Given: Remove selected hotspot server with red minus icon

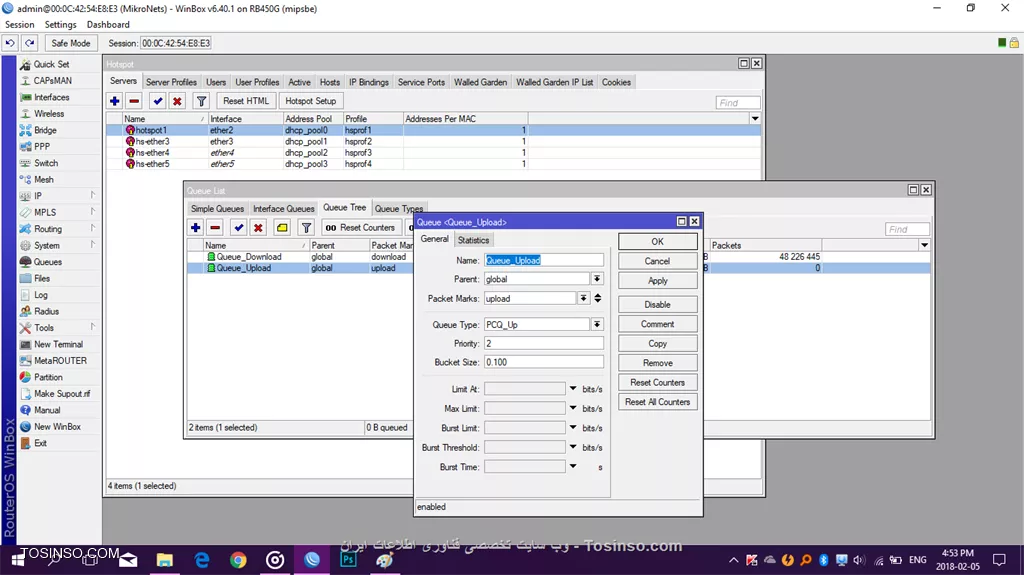Looking at the screenshot, I should point(134,101).
